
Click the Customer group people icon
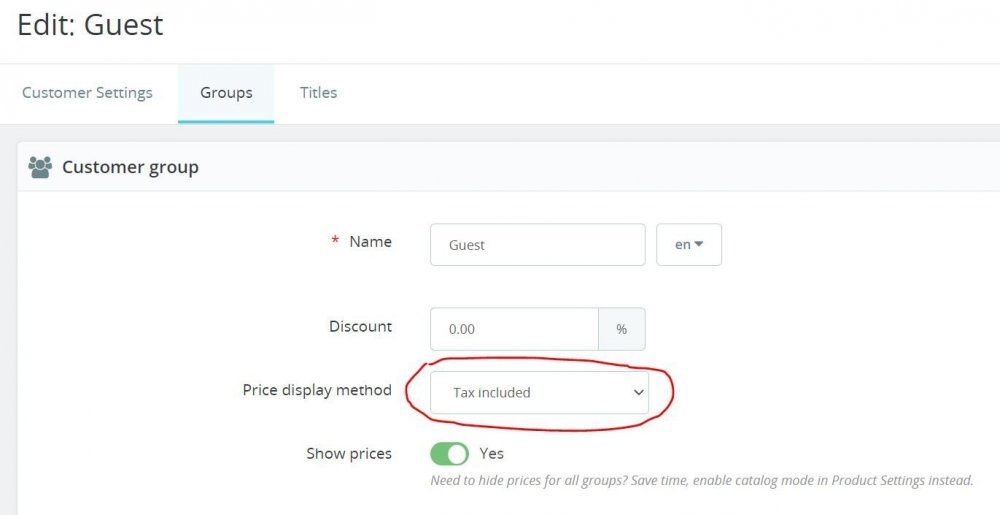click(x=40, y=168)
